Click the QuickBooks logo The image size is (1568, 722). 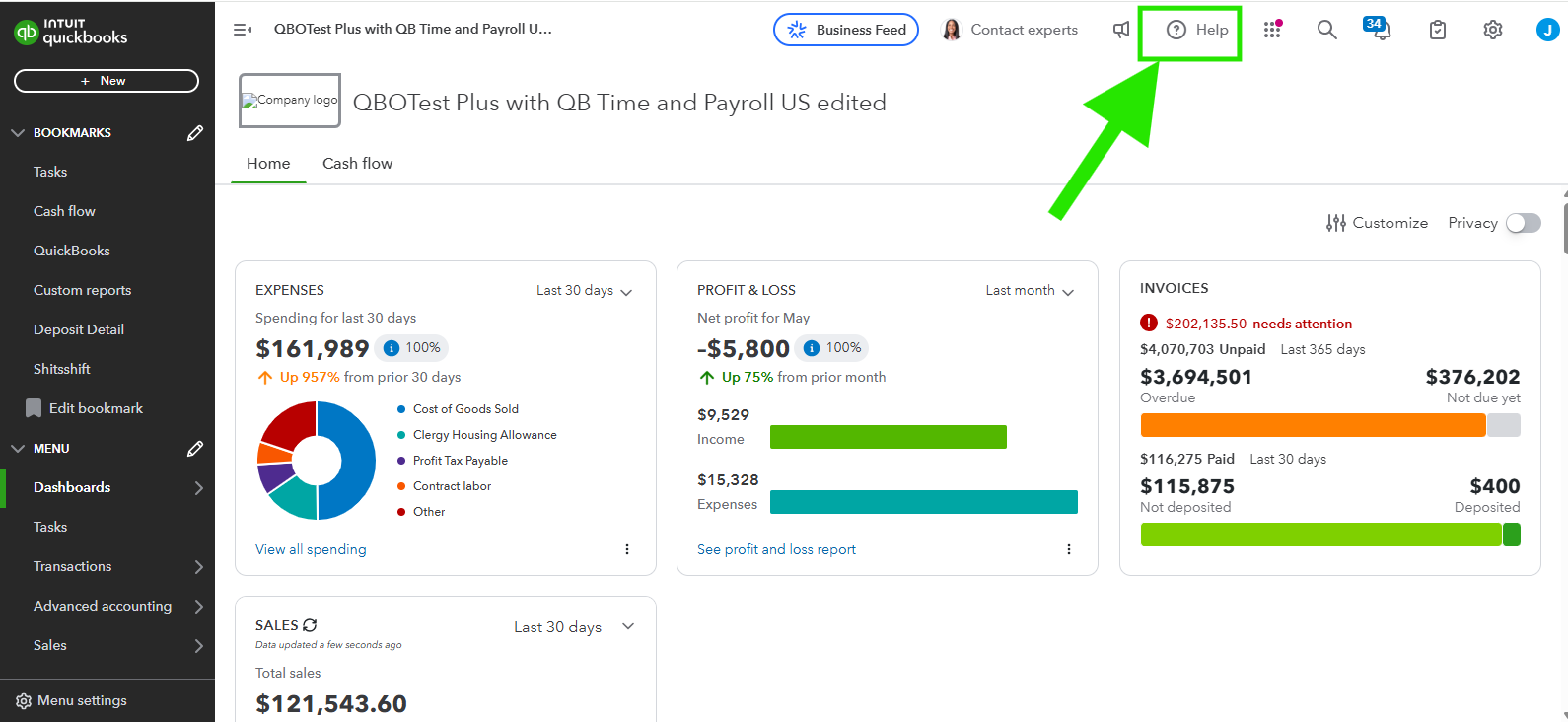pyautogui.click(x=71, y=32)
